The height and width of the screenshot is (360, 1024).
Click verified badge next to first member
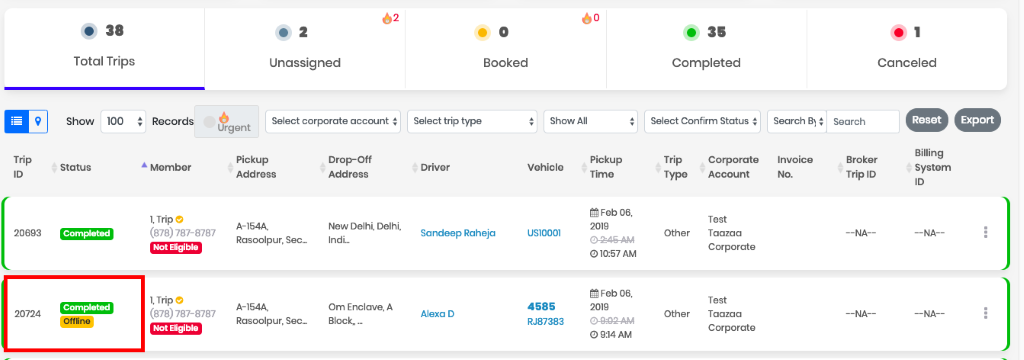tap(179, 220)
